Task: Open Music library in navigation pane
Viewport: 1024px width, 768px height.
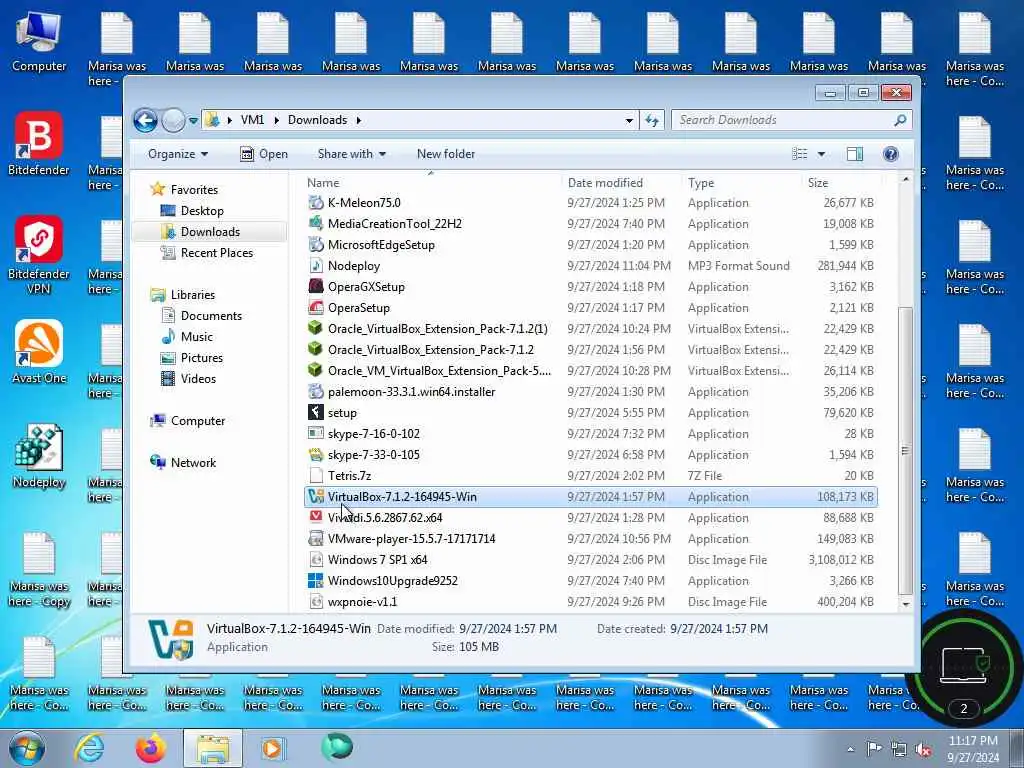Action: click(197, 336)
